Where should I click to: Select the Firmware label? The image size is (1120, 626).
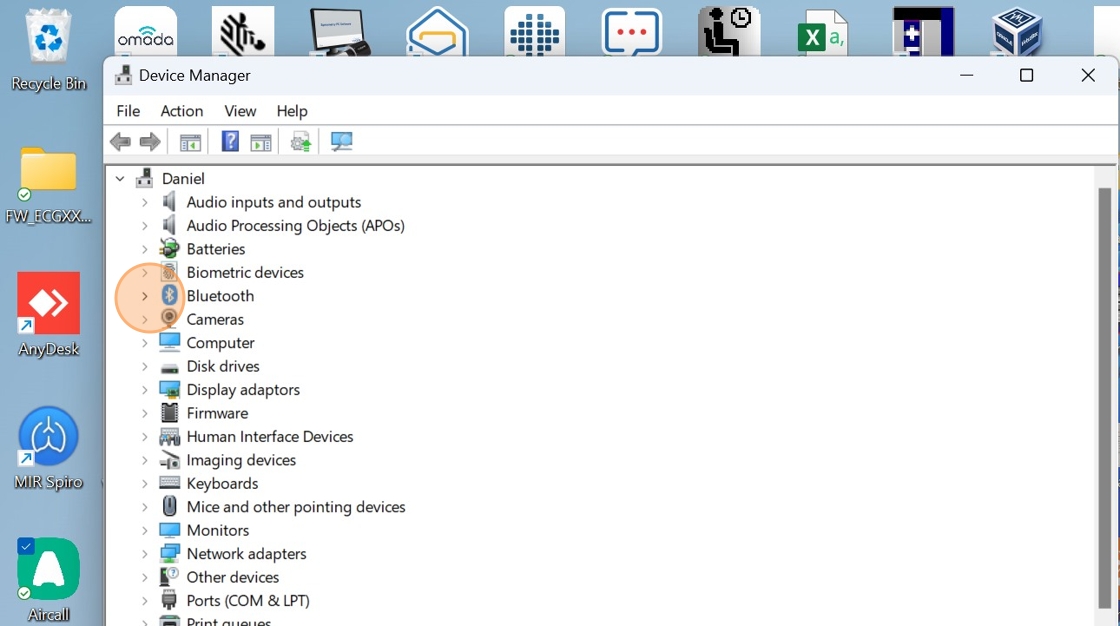217,413
